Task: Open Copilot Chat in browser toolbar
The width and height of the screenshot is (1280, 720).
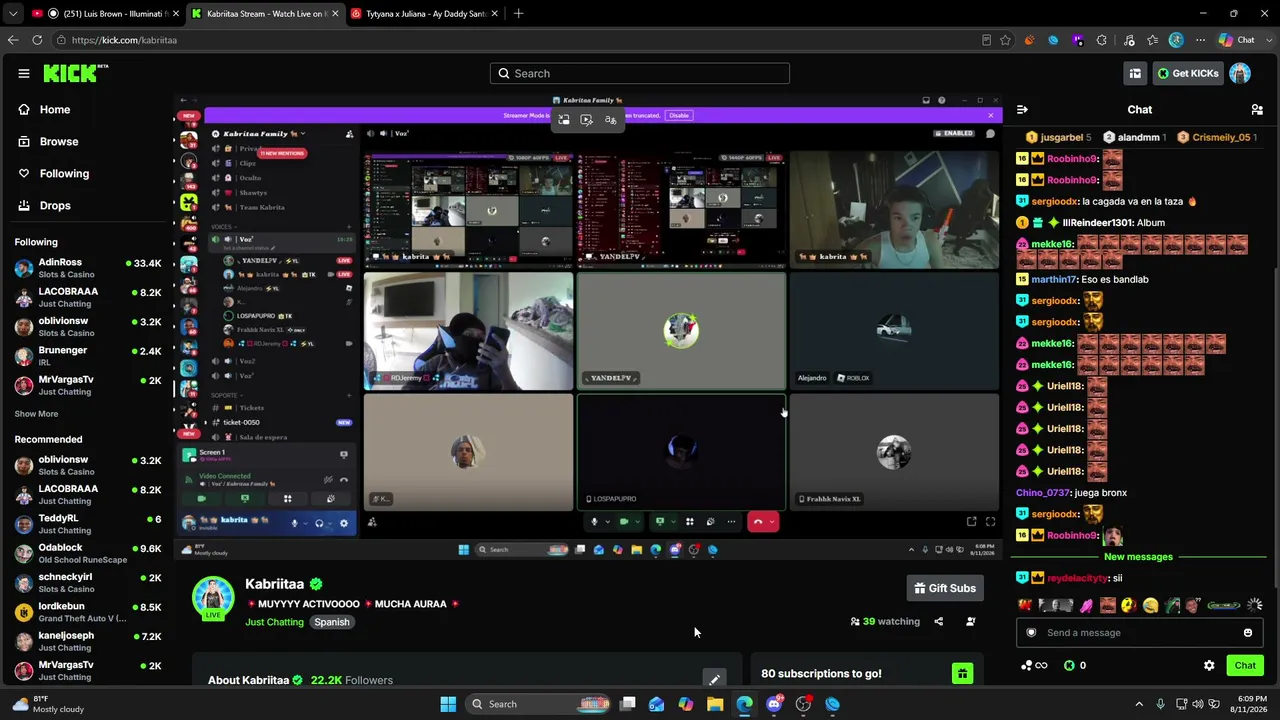Action: pos(1236,40)
